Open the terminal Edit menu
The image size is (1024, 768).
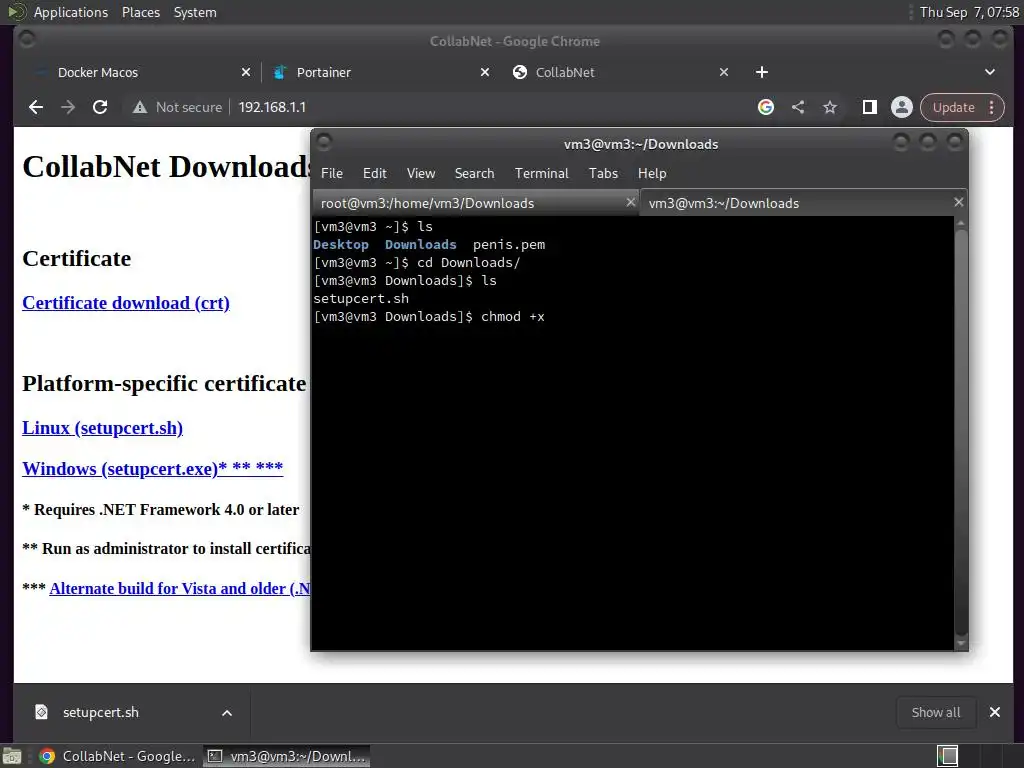pyautogui.click(x=375, y=173)
